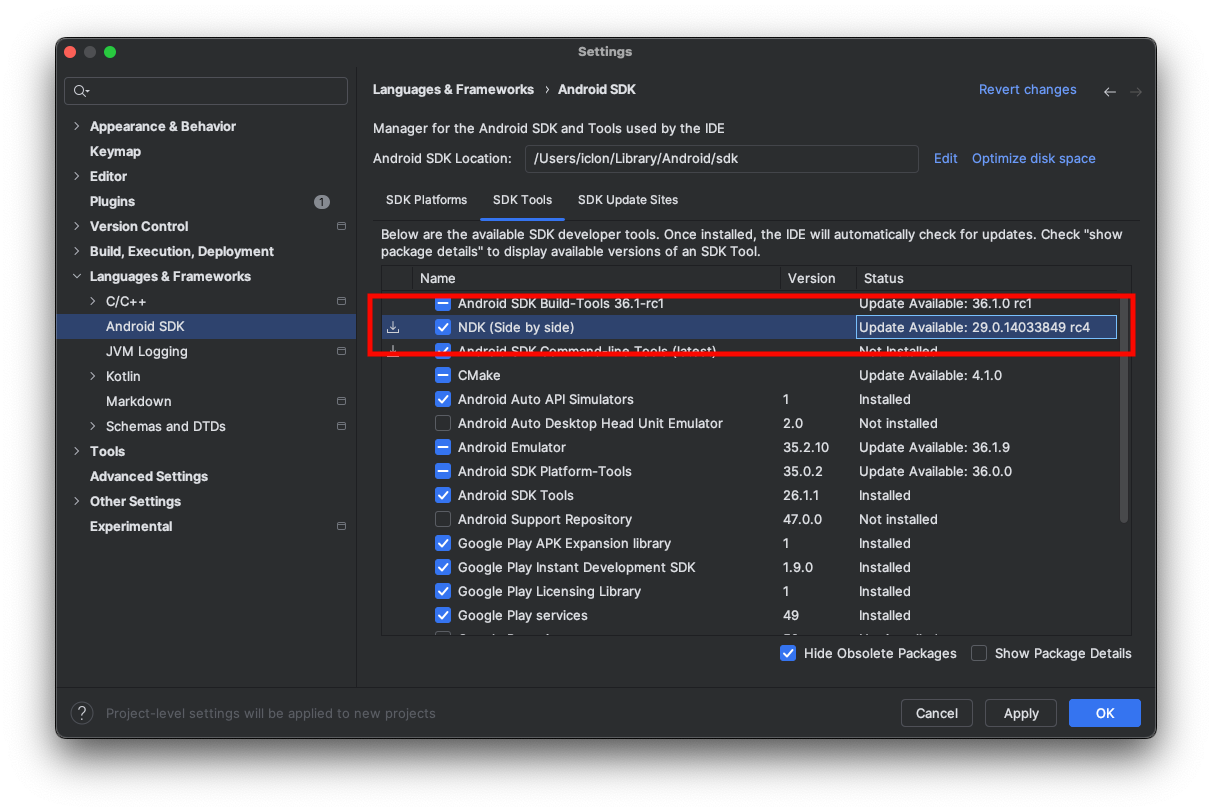Uncheck Android Auto API Simulators
The image size is (1212, 812).
(x=443, y=399)
